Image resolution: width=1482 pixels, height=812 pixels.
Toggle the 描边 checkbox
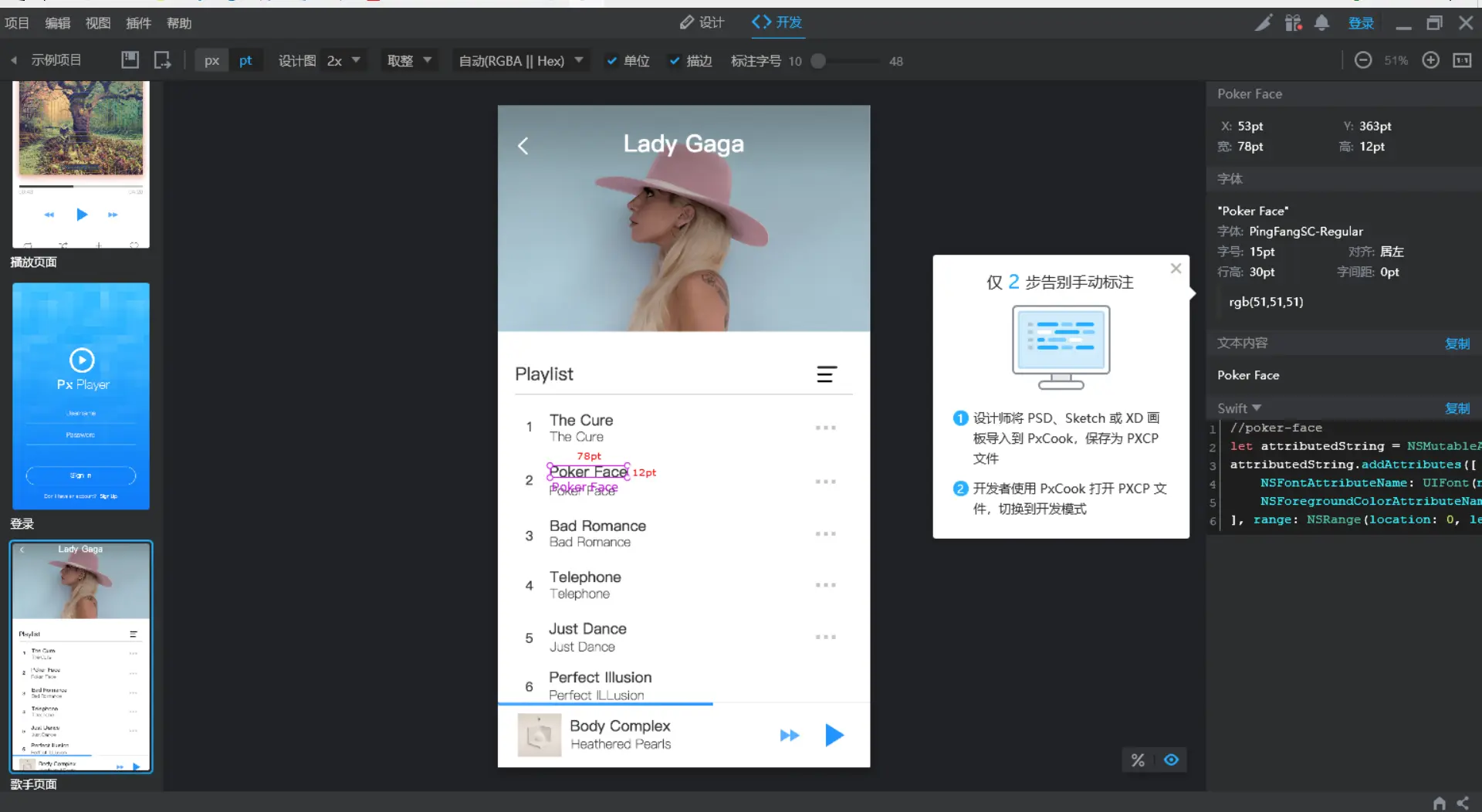[x=675, y=61]
